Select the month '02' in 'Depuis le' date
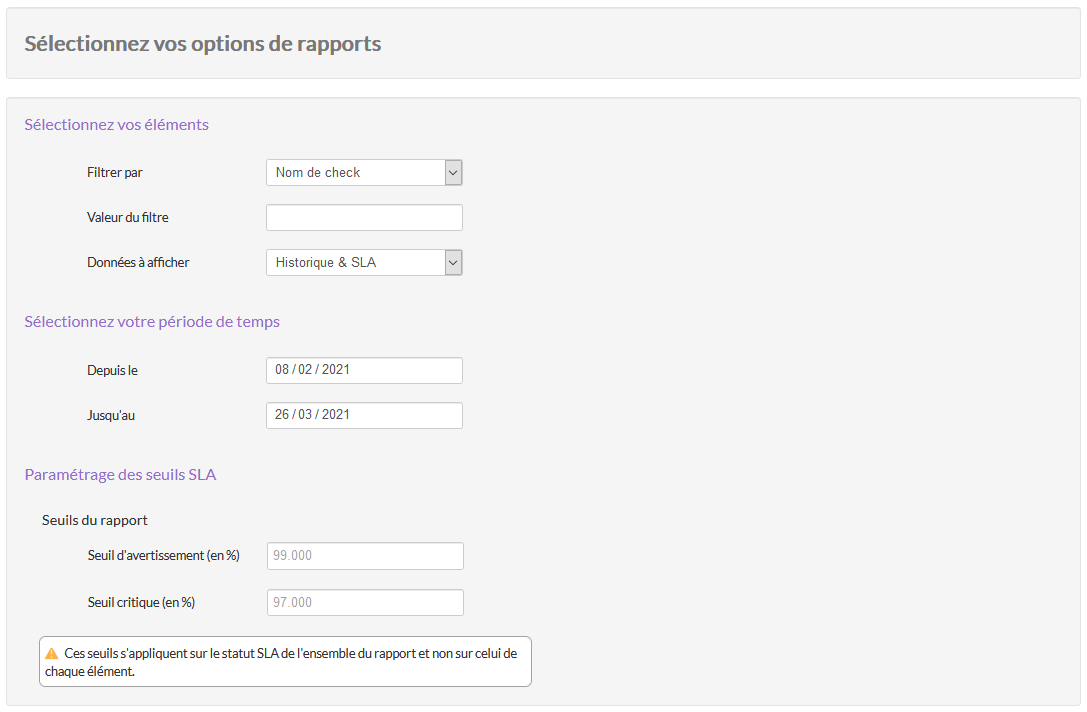The image size is (1087, 712). pyautogui.click(x=305, y=370)
